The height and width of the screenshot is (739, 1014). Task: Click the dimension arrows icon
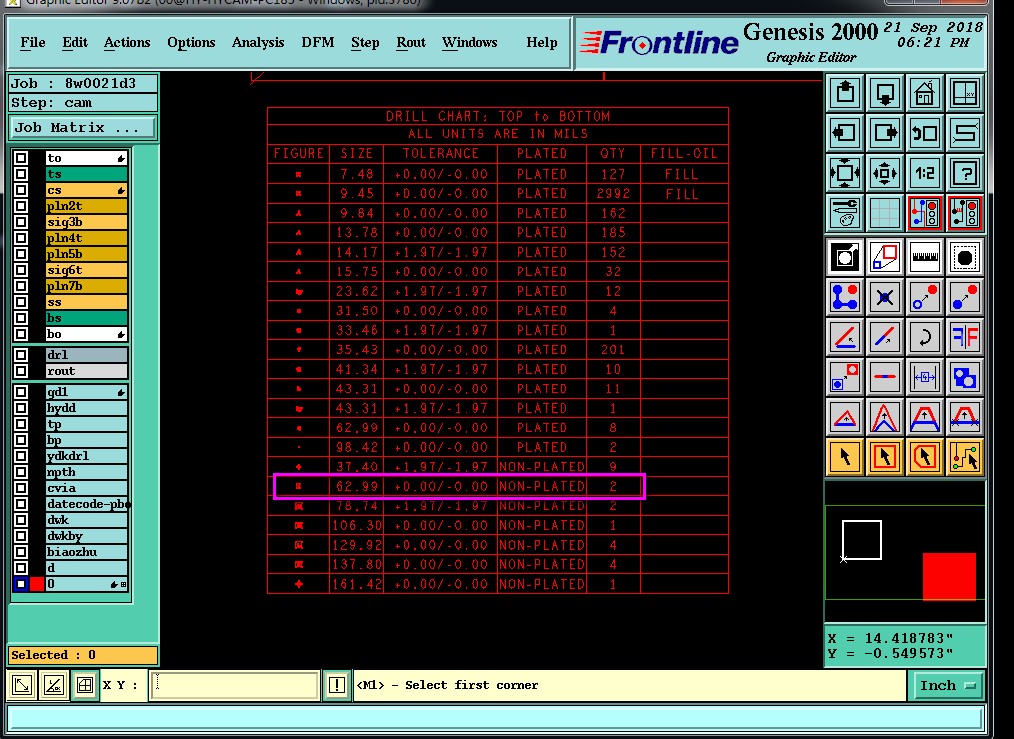pyautogui.click(x=925, y=377)
